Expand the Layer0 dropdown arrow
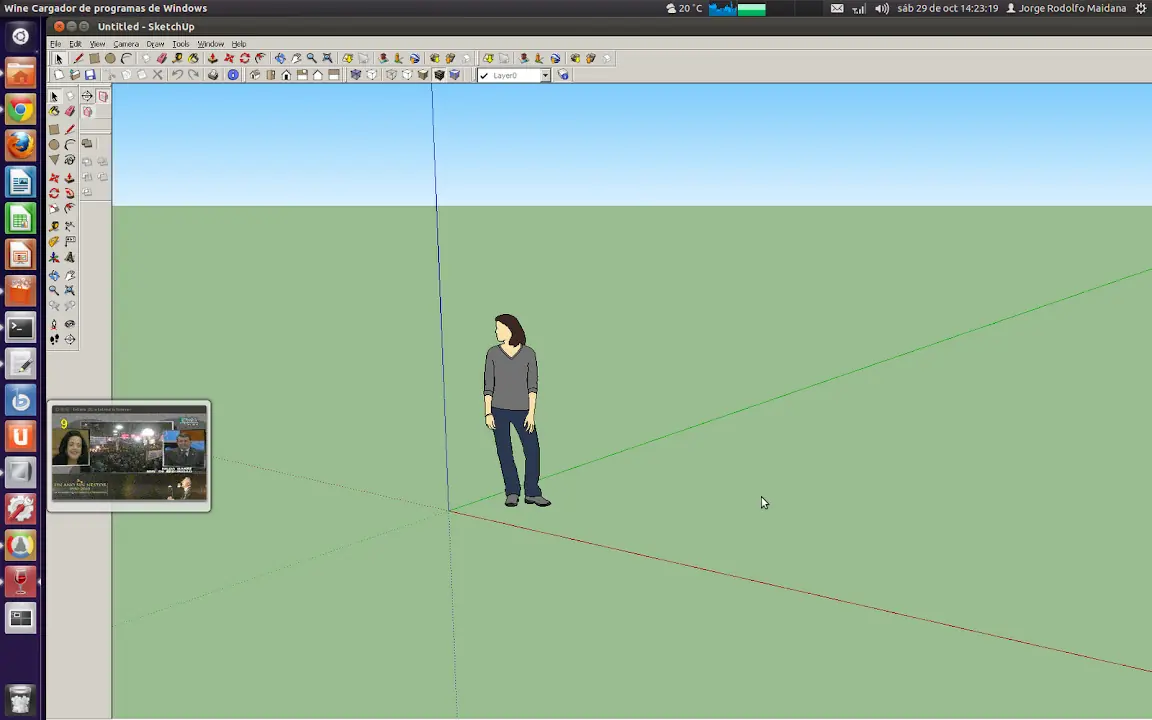The height and width of the screenshot is (720, 1152). pos(545,75)
